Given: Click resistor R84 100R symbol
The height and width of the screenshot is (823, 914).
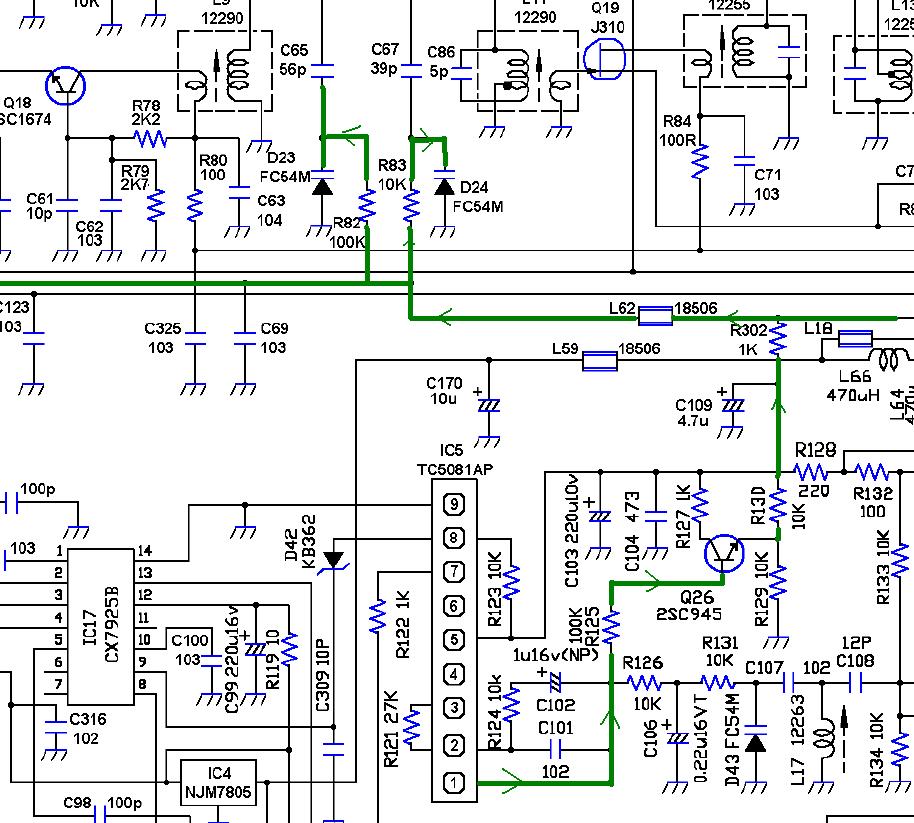Looking at the screenshot, I should pos(700,161).
